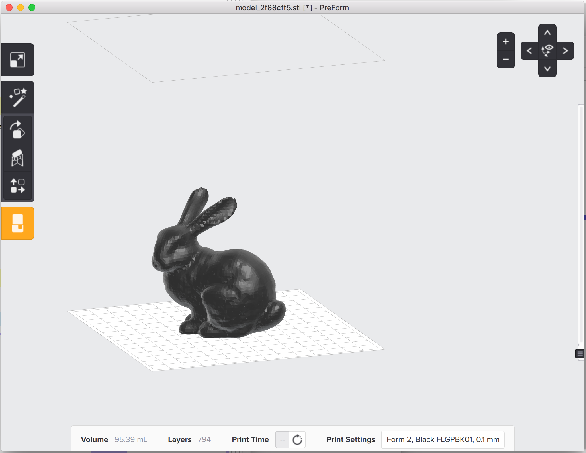Click the slicer layer slider handle
The width and height of the screenshot is (586, 453).
coord(580,353)
